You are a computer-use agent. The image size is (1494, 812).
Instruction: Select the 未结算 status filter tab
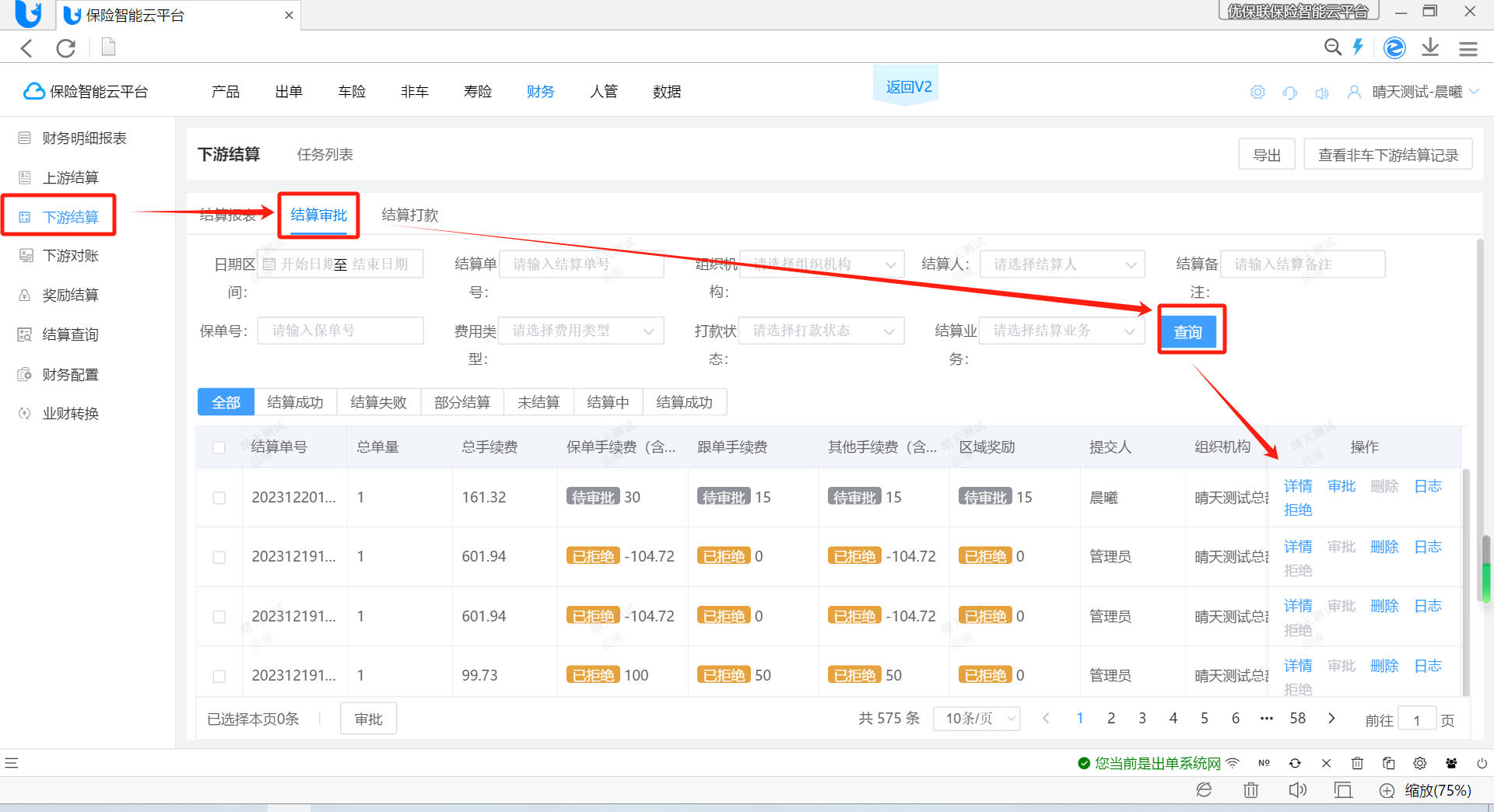point(538,402)
